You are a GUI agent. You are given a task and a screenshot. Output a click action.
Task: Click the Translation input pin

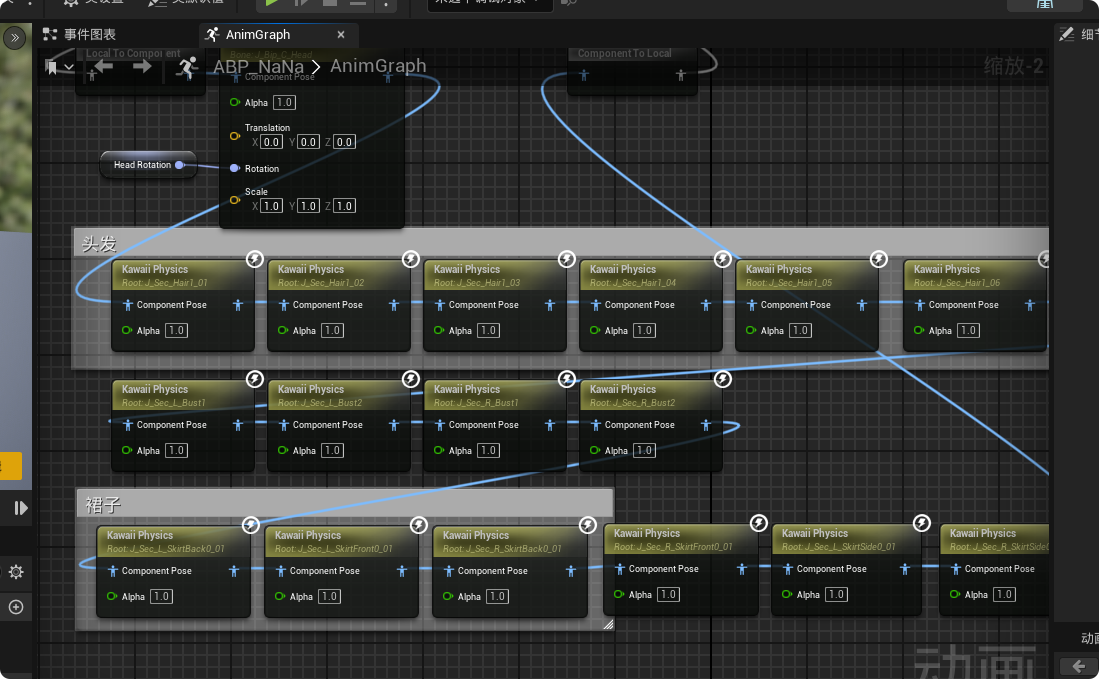(235, 136)
